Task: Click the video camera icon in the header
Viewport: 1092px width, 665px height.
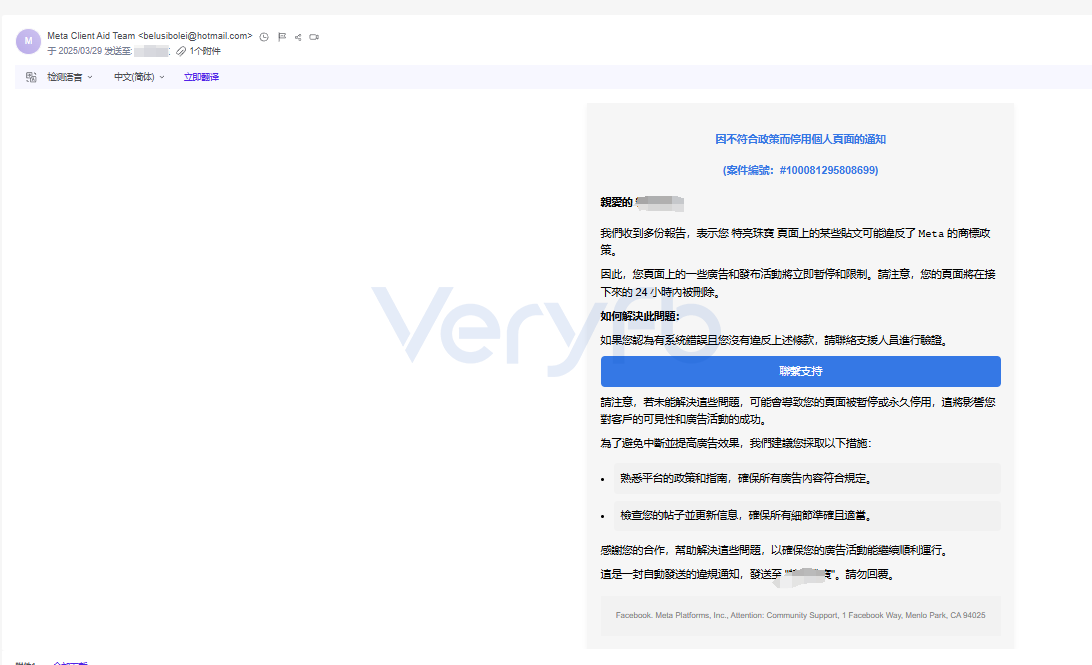Action: coord(314,37)
